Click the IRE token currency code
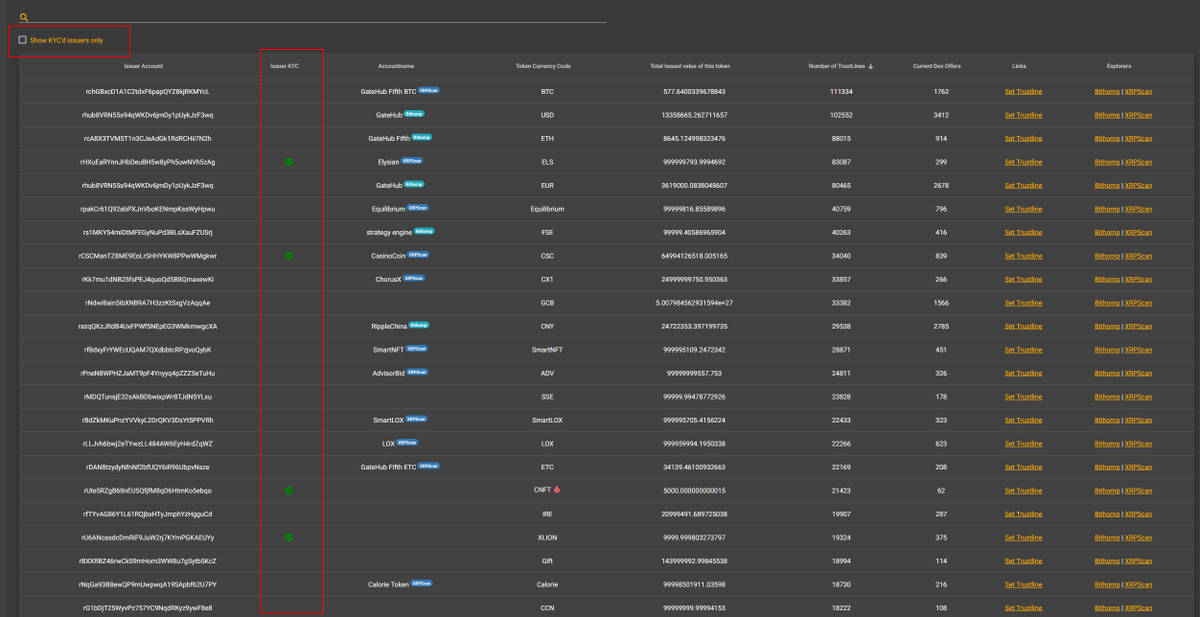This screenshot has height=617, width=1200. click(x=547, y=514)
